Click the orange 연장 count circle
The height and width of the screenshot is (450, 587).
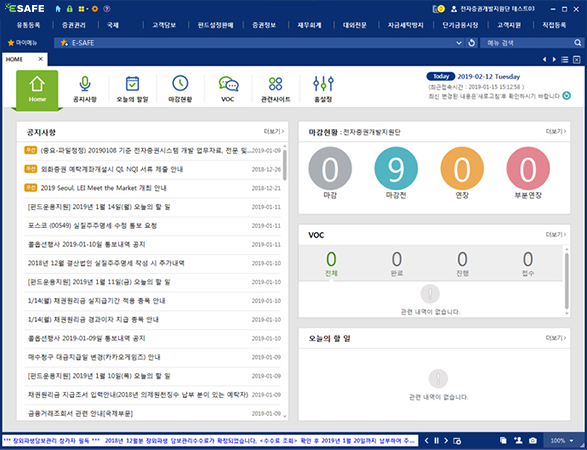tap(462, 168)
